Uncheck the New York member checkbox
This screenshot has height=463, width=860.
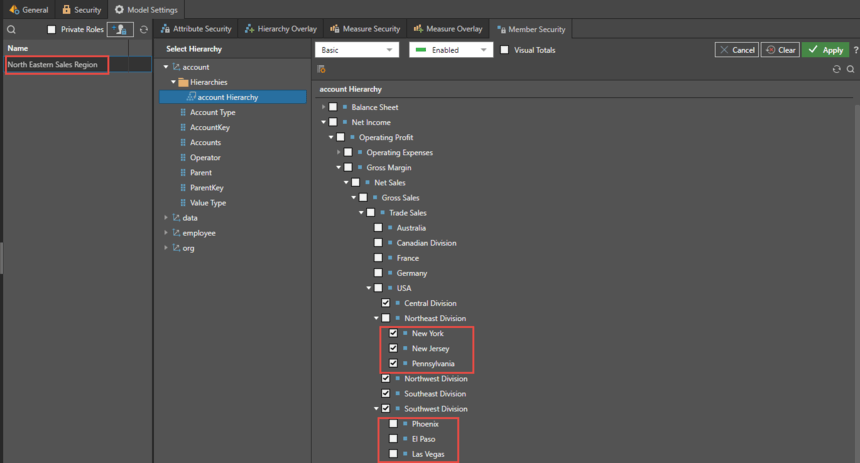pos(393,333)
